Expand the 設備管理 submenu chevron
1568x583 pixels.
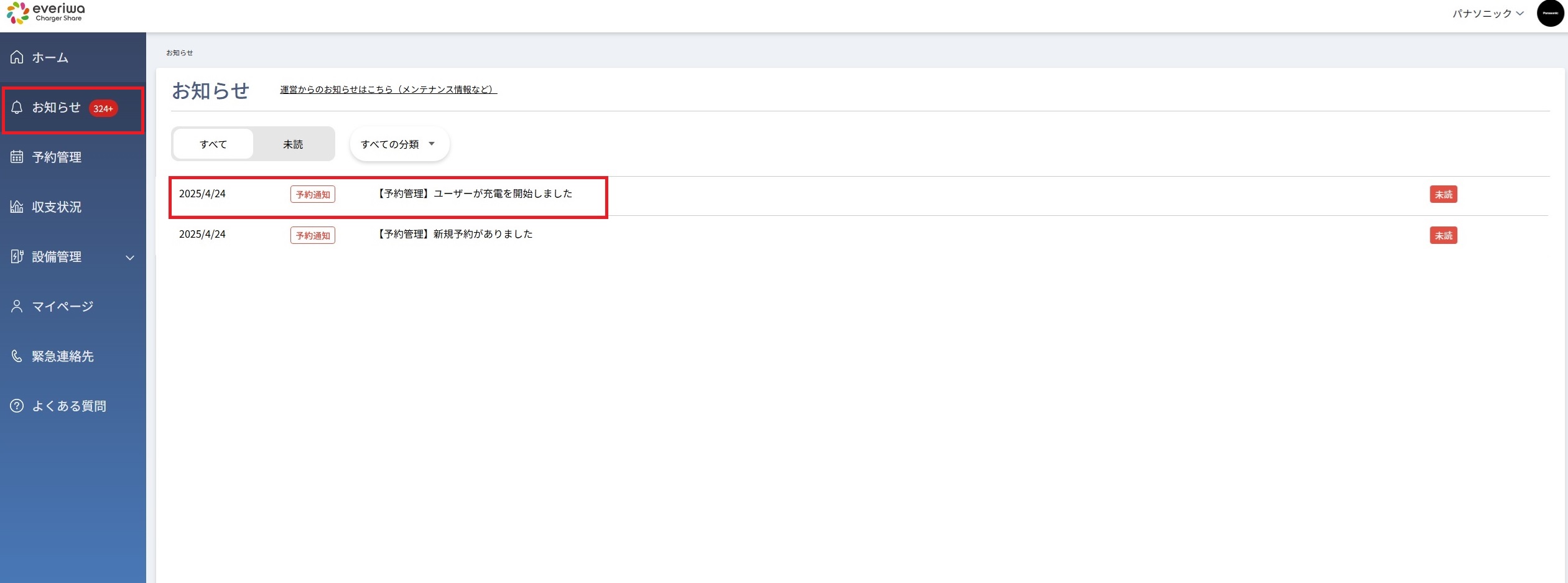pyautogui.click(x=130, y=258)
